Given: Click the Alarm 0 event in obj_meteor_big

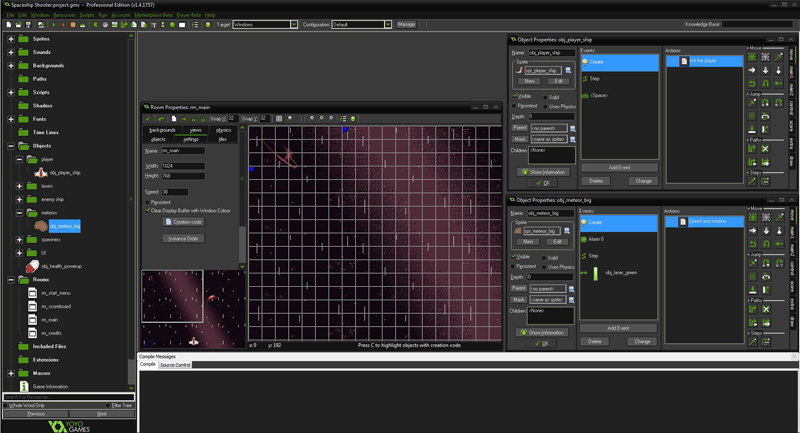Looking at the screenshot, I should tap(595, 239).
